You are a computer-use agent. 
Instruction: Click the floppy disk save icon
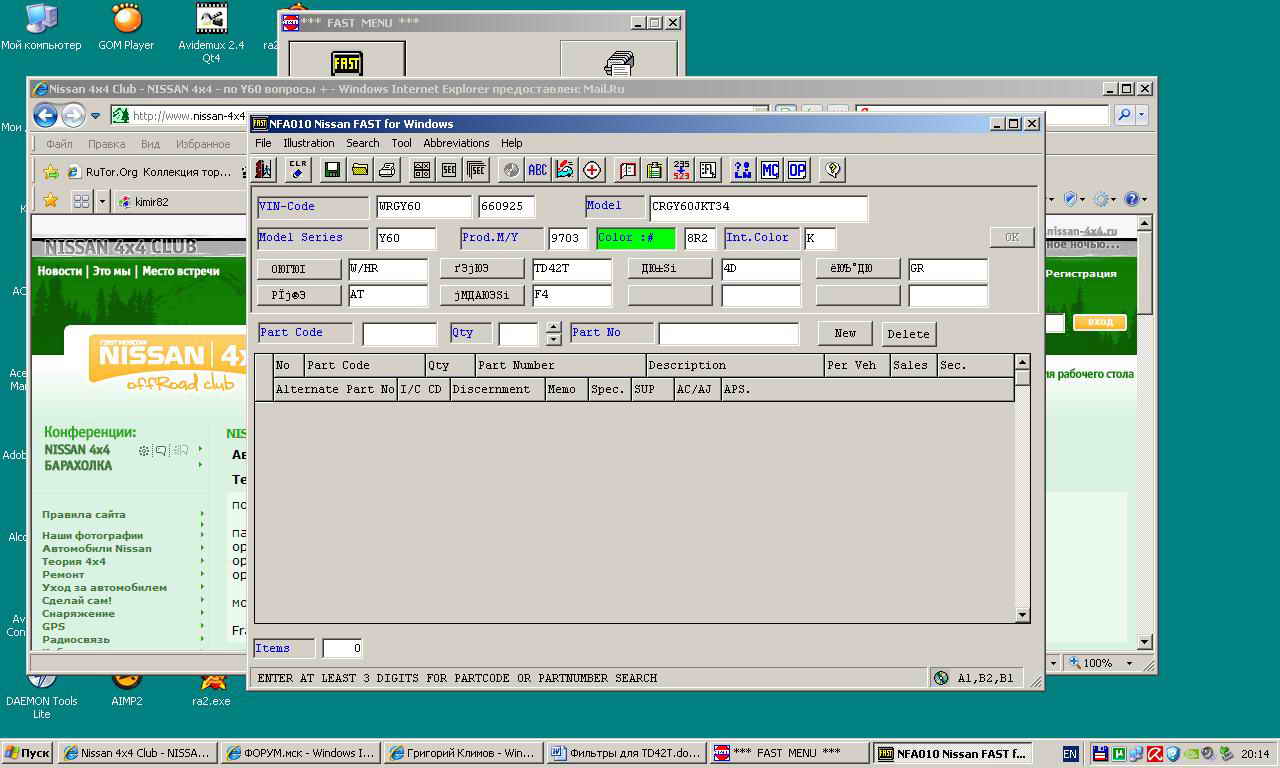point(332,170)
